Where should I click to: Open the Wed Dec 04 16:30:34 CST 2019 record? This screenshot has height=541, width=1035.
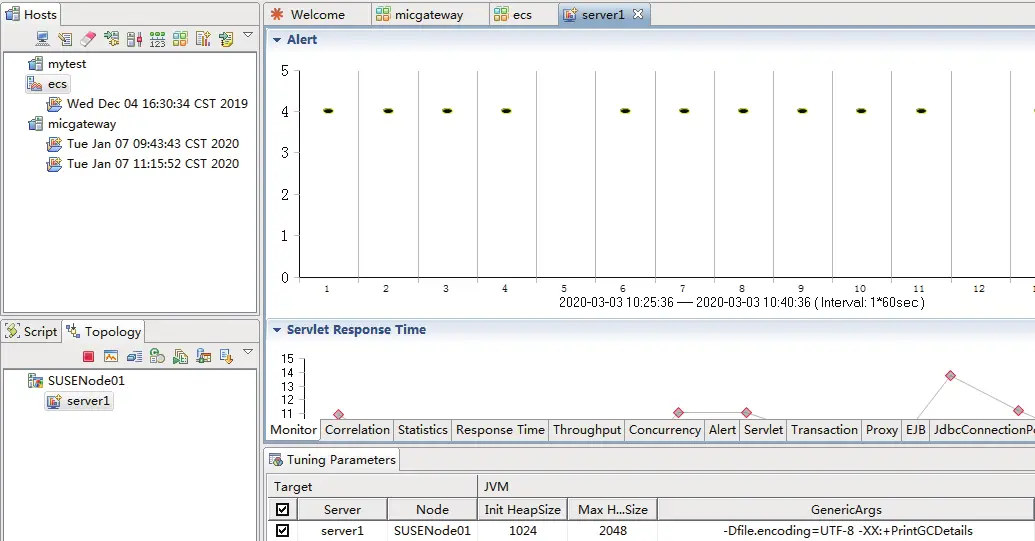(157, 104)
